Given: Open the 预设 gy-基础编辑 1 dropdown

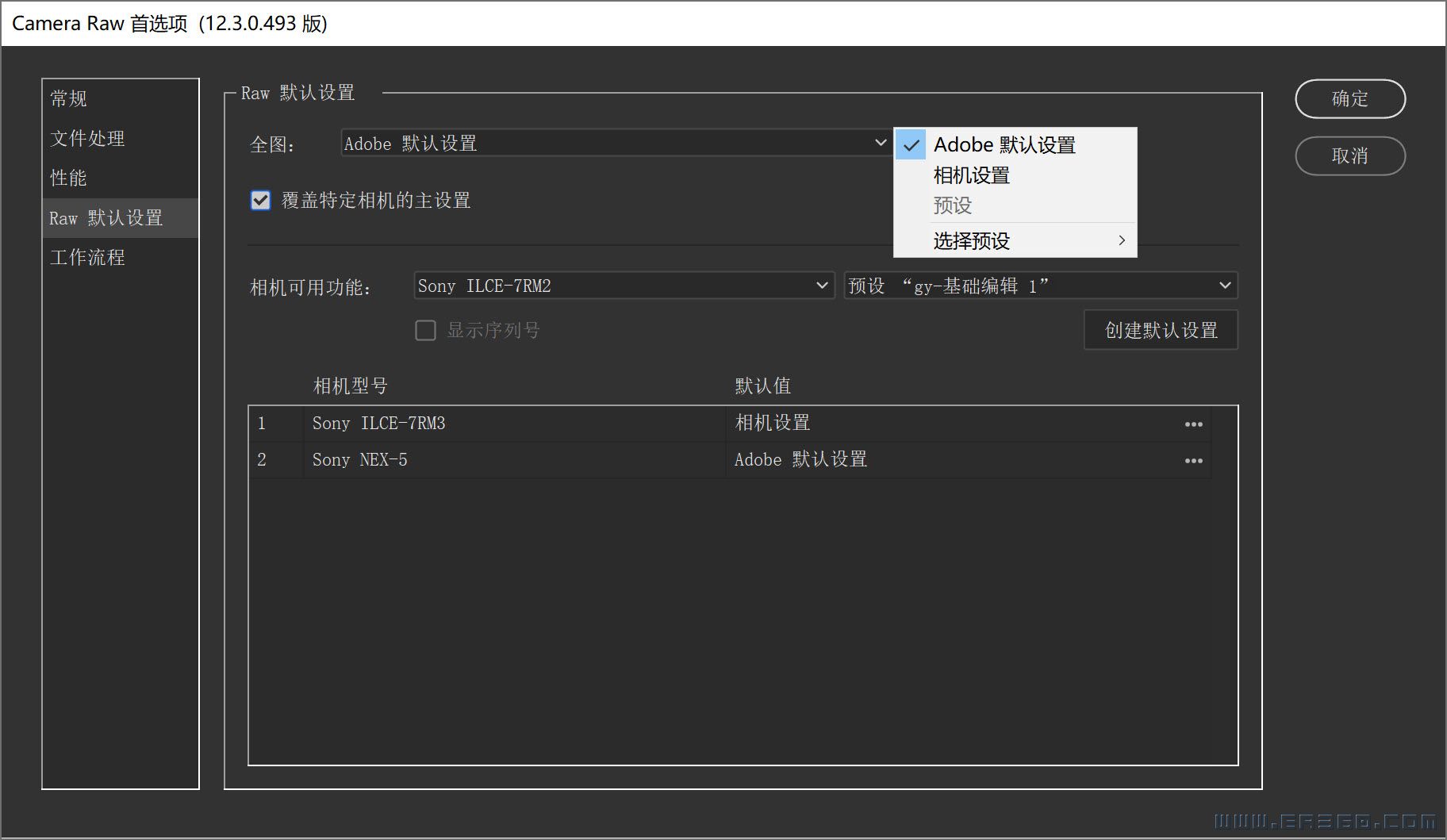Looking at the screenshot, I should [x=1041, y=286].
